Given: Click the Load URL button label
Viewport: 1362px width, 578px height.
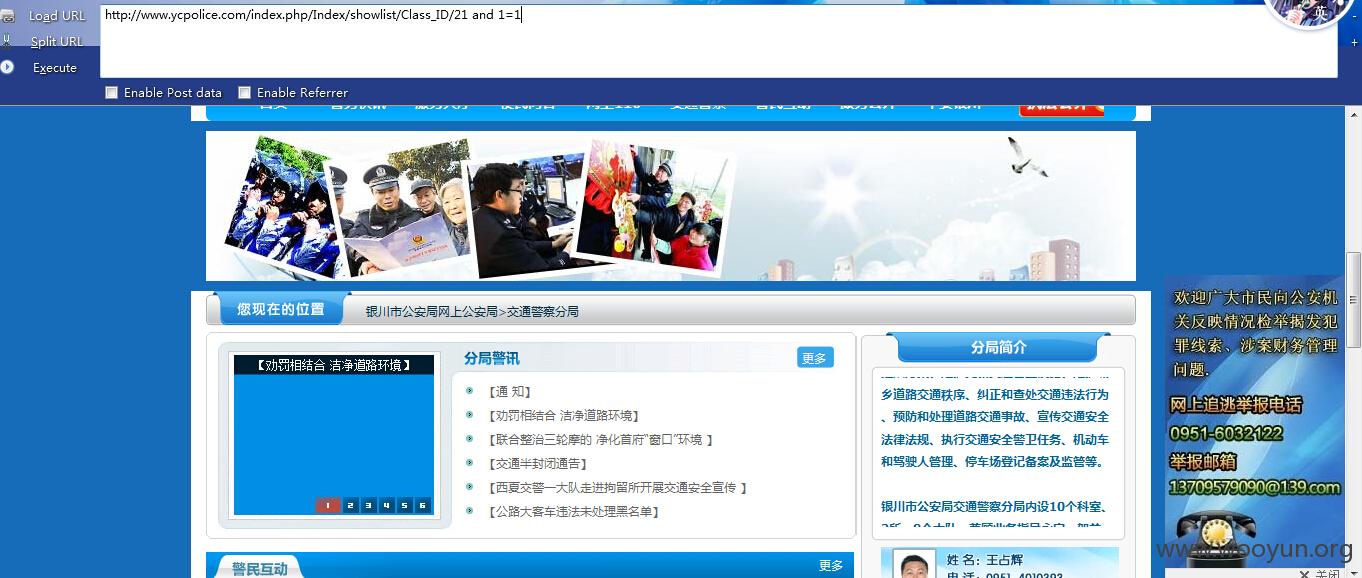Looking at the screenshot, I should (x=57, y=16).
